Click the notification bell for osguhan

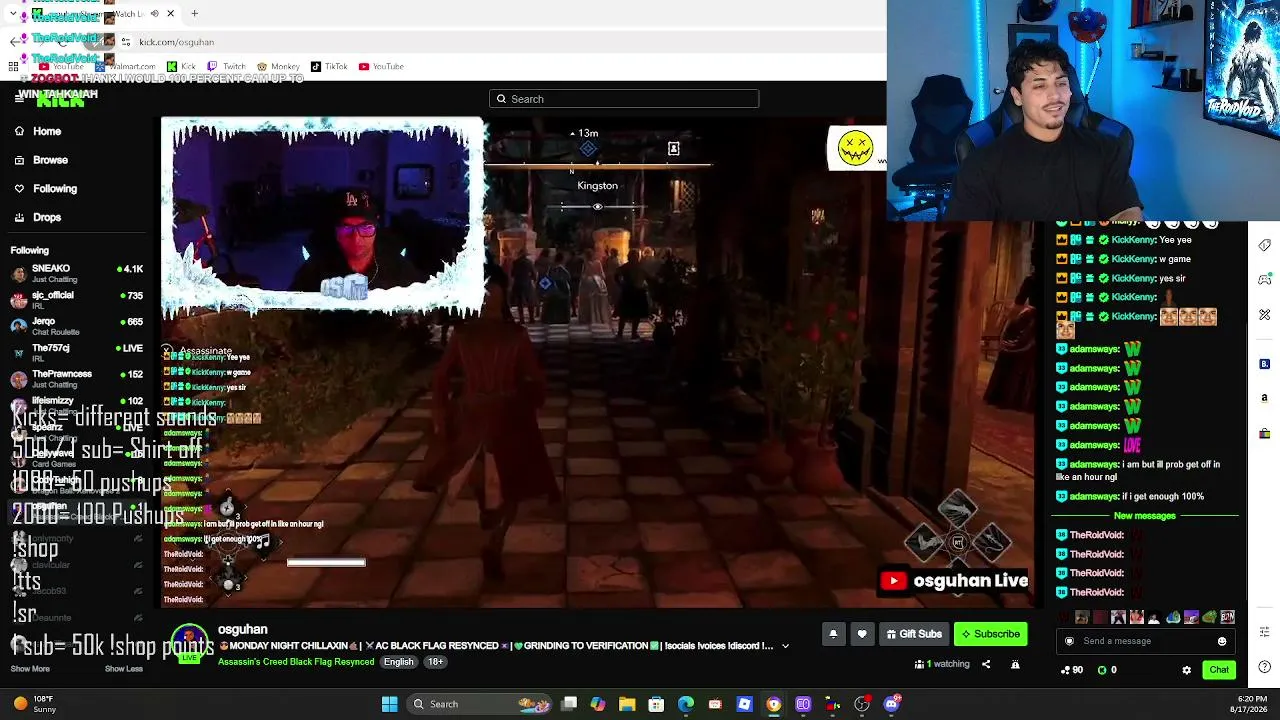(x=833, y=634)
